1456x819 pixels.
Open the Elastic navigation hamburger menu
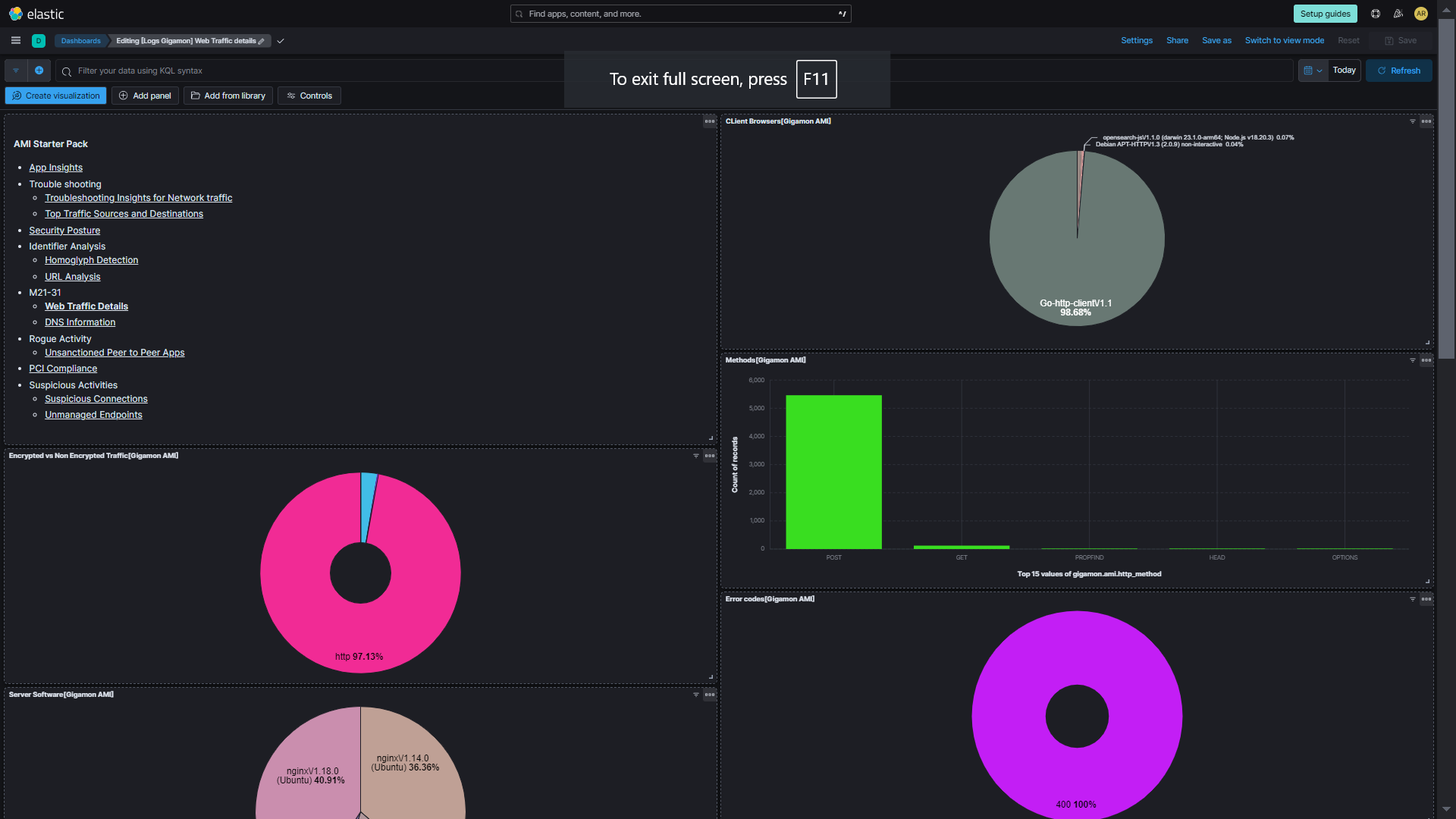point(15,40)
